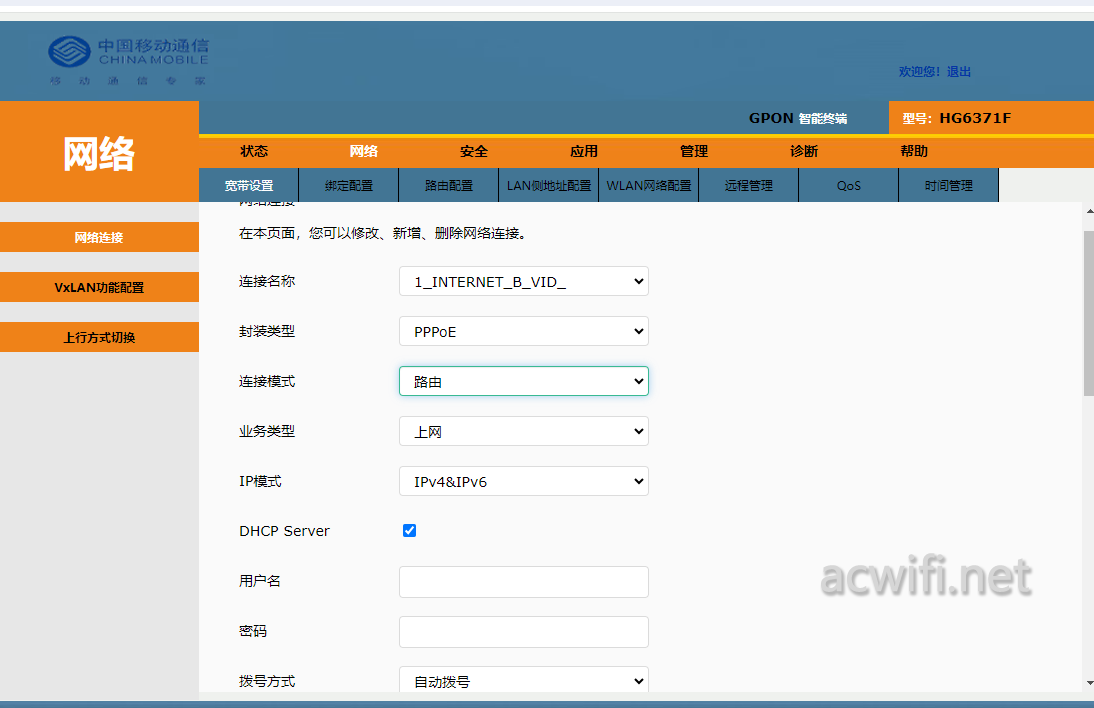This screenshot has height=708, width=1094.
Task: Uncheck the DHCP Server checkbox
Action: click(x=410, y=531)
